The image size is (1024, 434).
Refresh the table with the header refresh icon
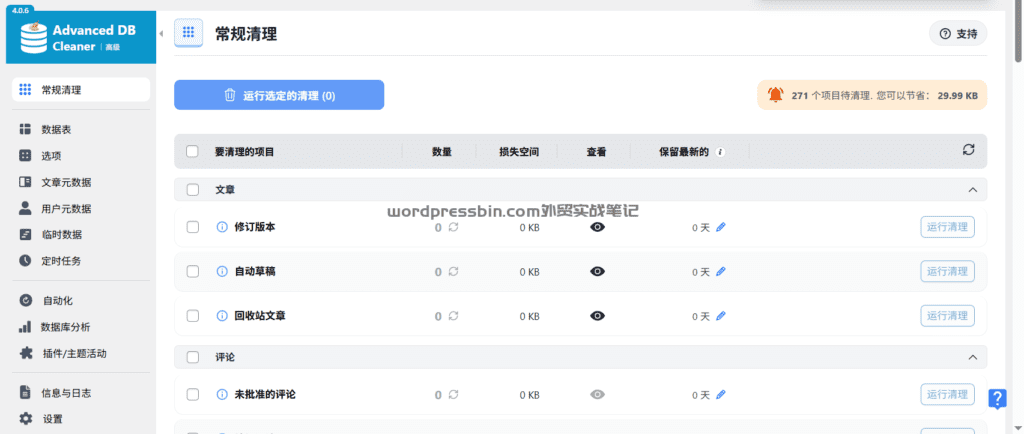coord(968,149)
